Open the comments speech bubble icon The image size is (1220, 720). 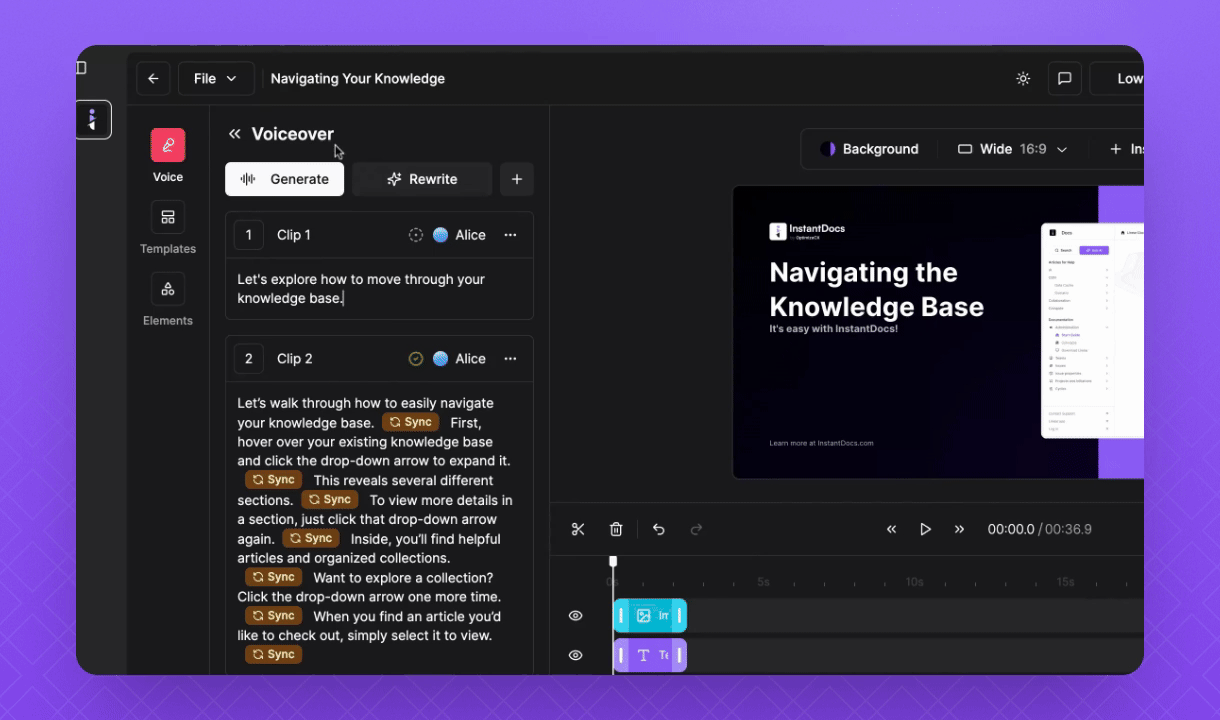pyautogui.click(x=1064, y=79)
